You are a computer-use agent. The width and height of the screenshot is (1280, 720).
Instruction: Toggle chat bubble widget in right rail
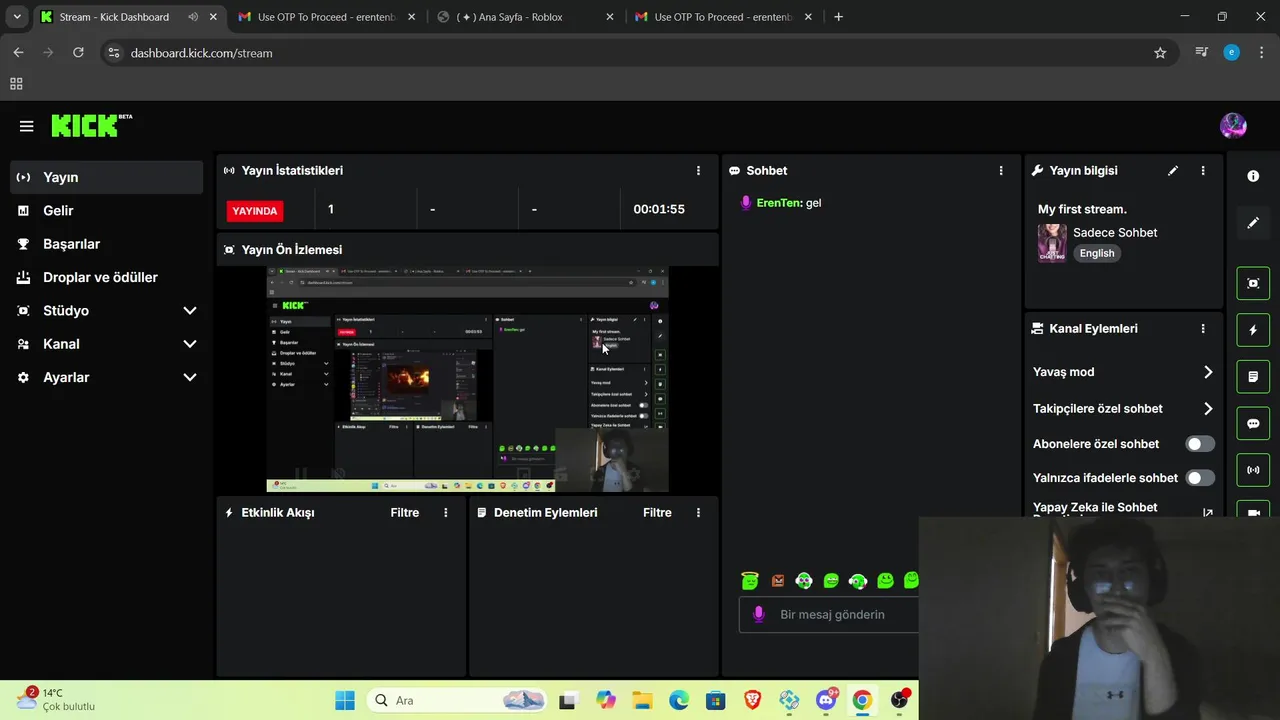1253,423
